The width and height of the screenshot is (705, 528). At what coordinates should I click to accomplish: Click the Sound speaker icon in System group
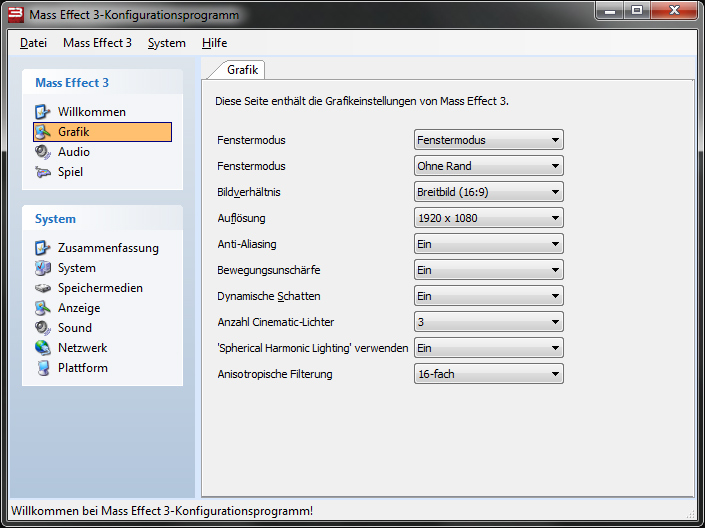[43, 328]
